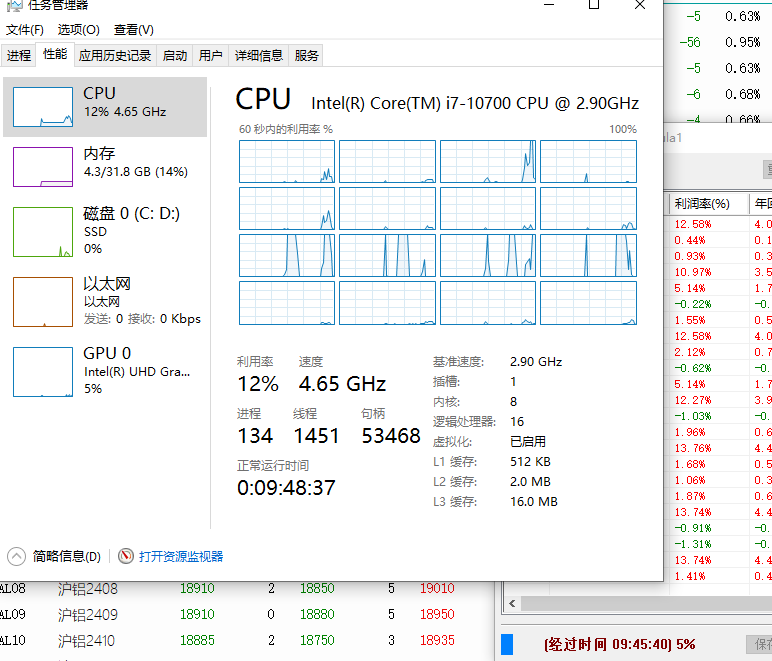Select the CPU mini graph in the sidebar
The image size is (772, 661).
pos(43,107)
